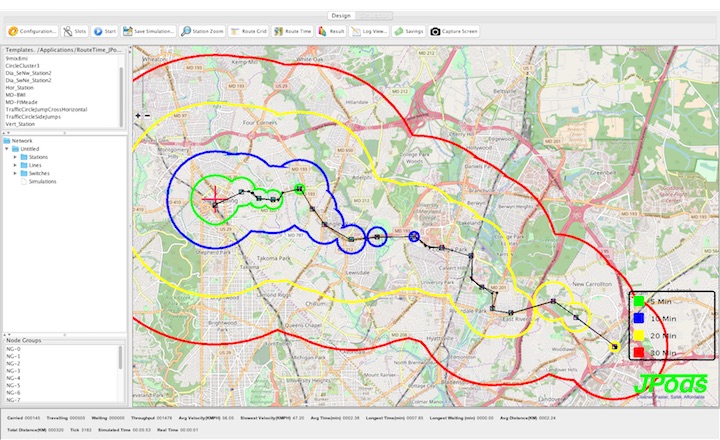
Task: Start the simulation with the Start button
Action: [106, 31]
